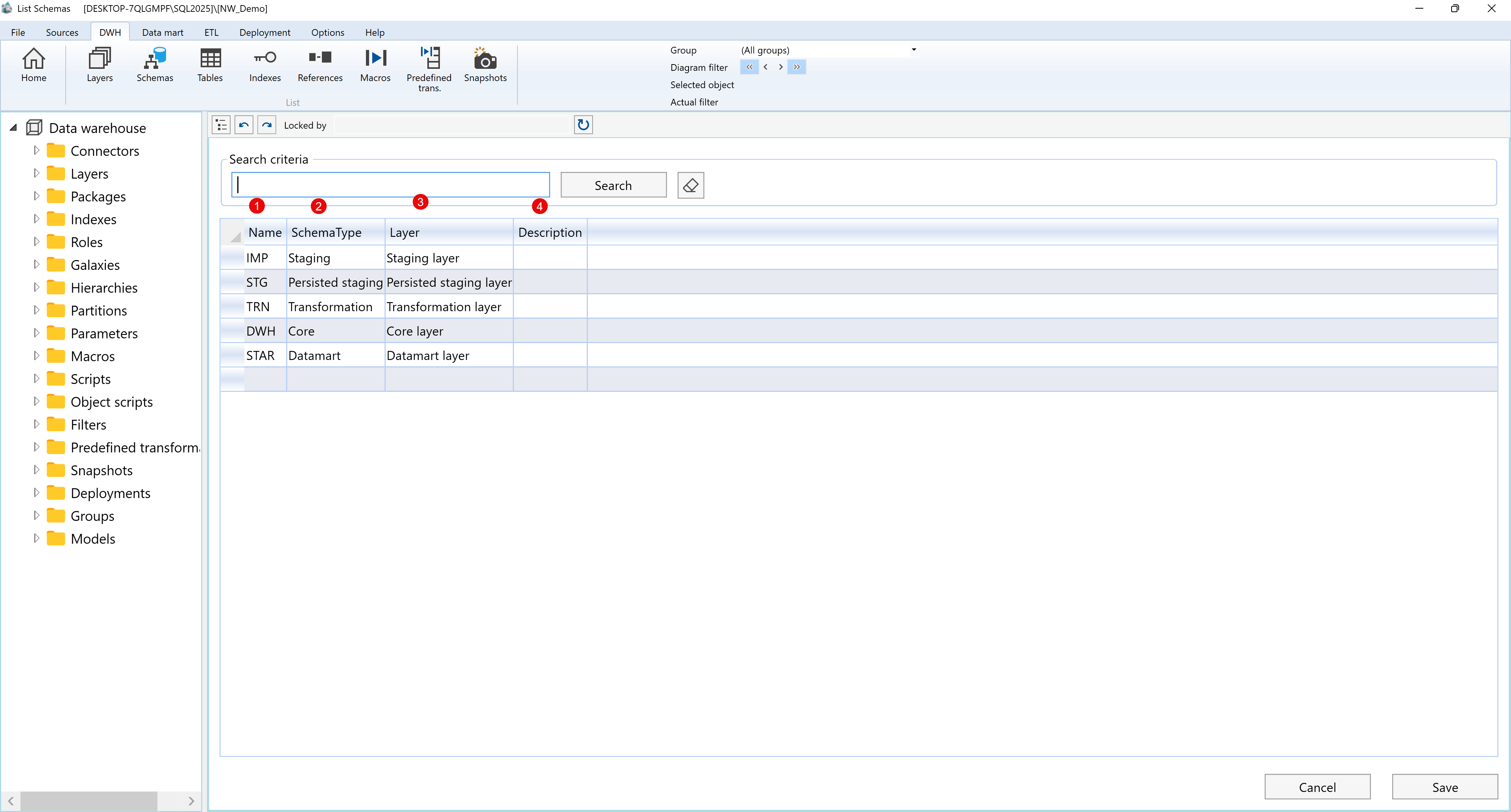This screenshot has height=812, width=1511.
Task: Open the Tables list icon
Action: click(x=209, y=65)
